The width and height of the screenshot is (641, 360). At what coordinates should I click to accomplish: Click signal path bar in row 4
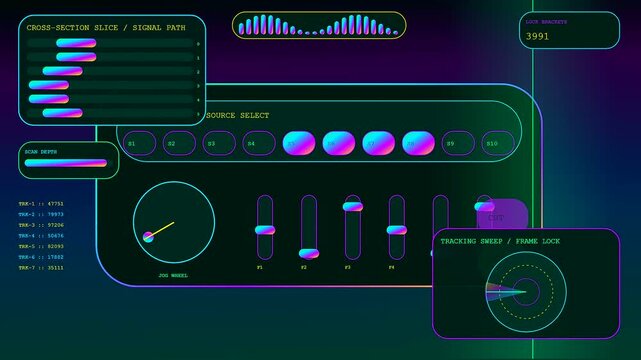(49, 99)
